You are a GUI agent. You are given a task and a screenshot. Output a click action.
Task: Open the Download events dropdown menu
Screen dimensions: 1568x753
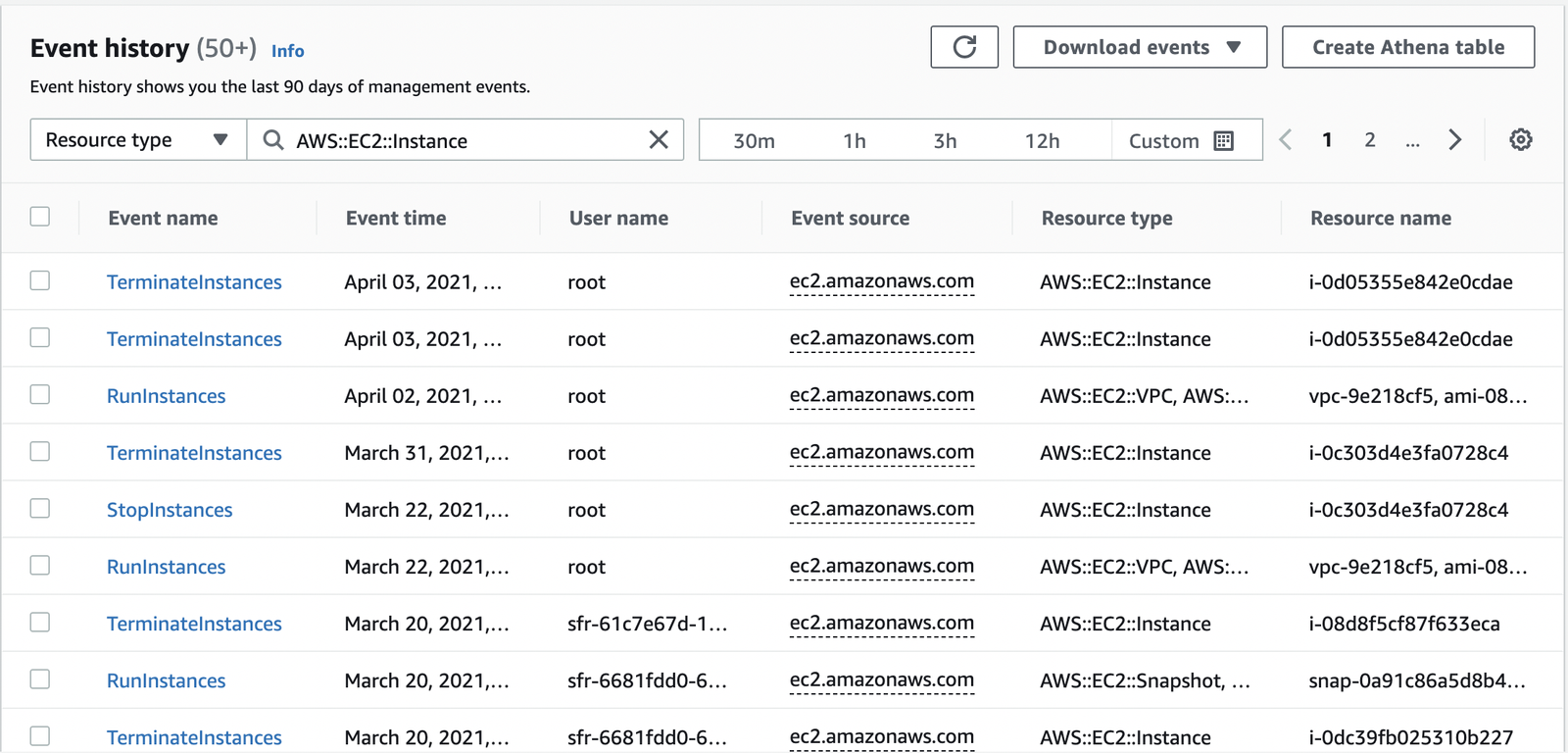[x=1140, y=47]
